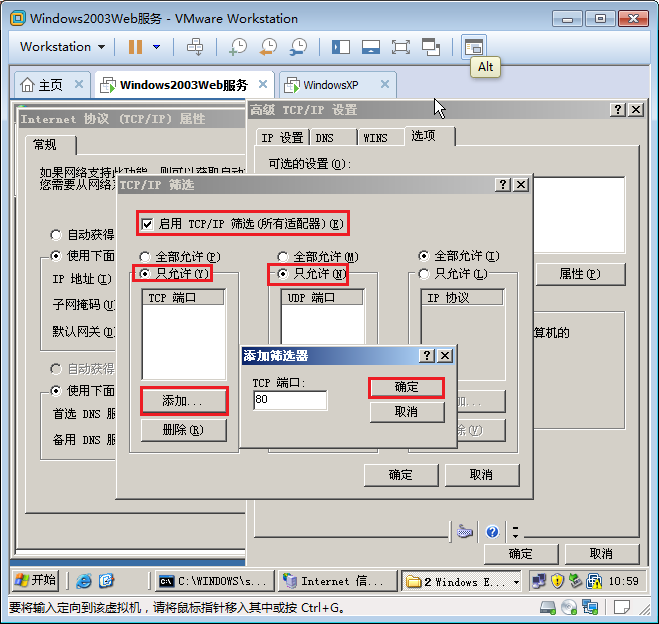Click 删除(R) under TCP port list
The image size is (659, 624).
[183, 430]
